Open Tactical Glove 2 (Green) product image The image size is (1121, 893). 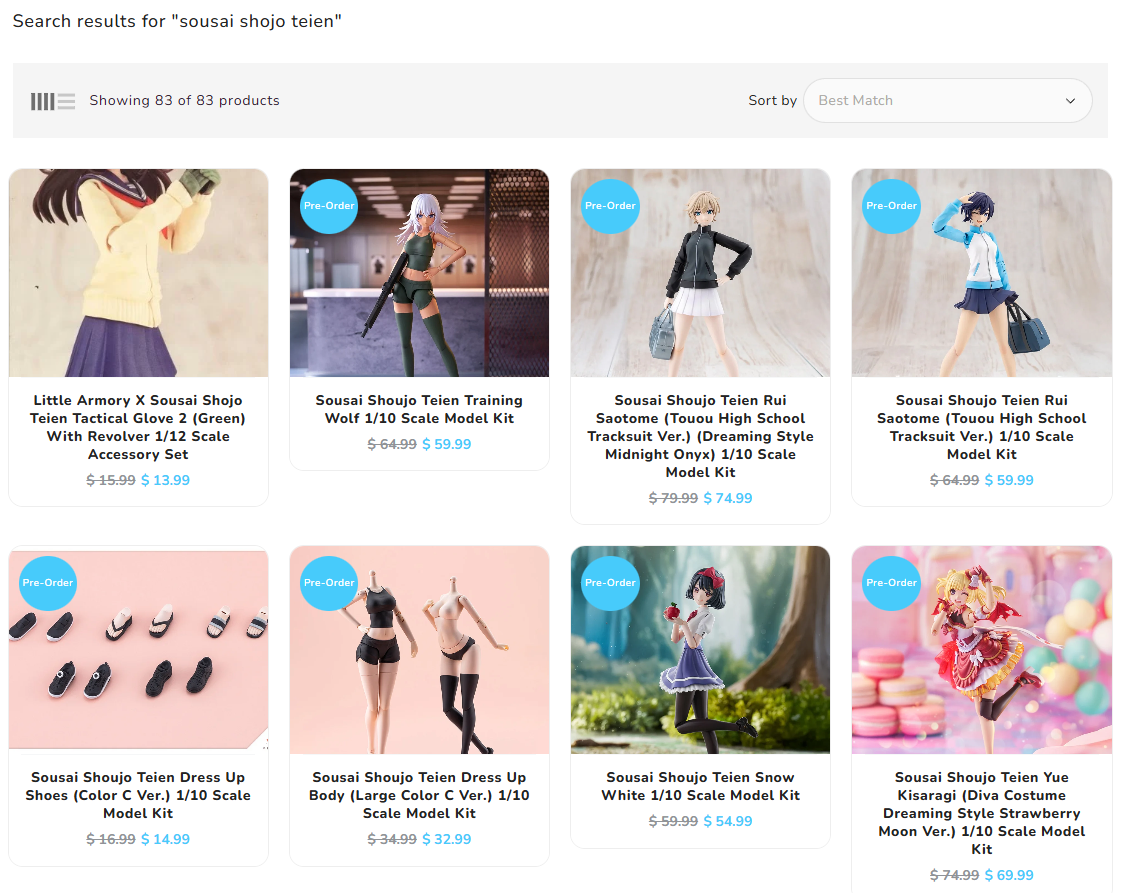139,273
